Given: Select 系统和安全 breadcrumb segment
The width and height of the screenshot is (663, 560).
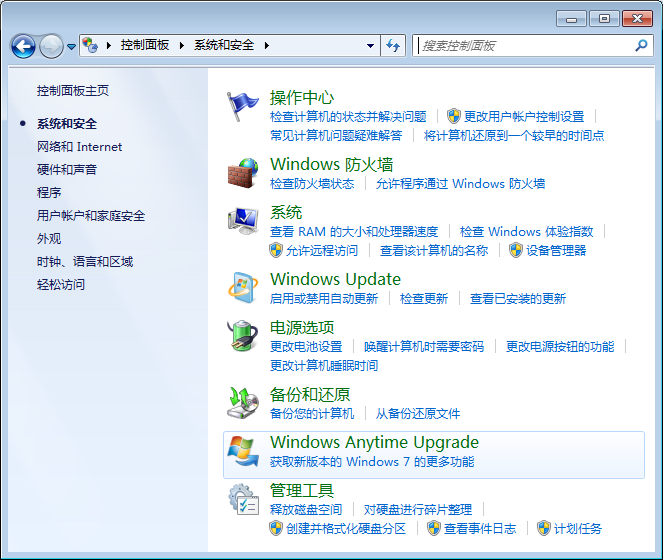Looking at the screenshot, I should tap(224, 45).
